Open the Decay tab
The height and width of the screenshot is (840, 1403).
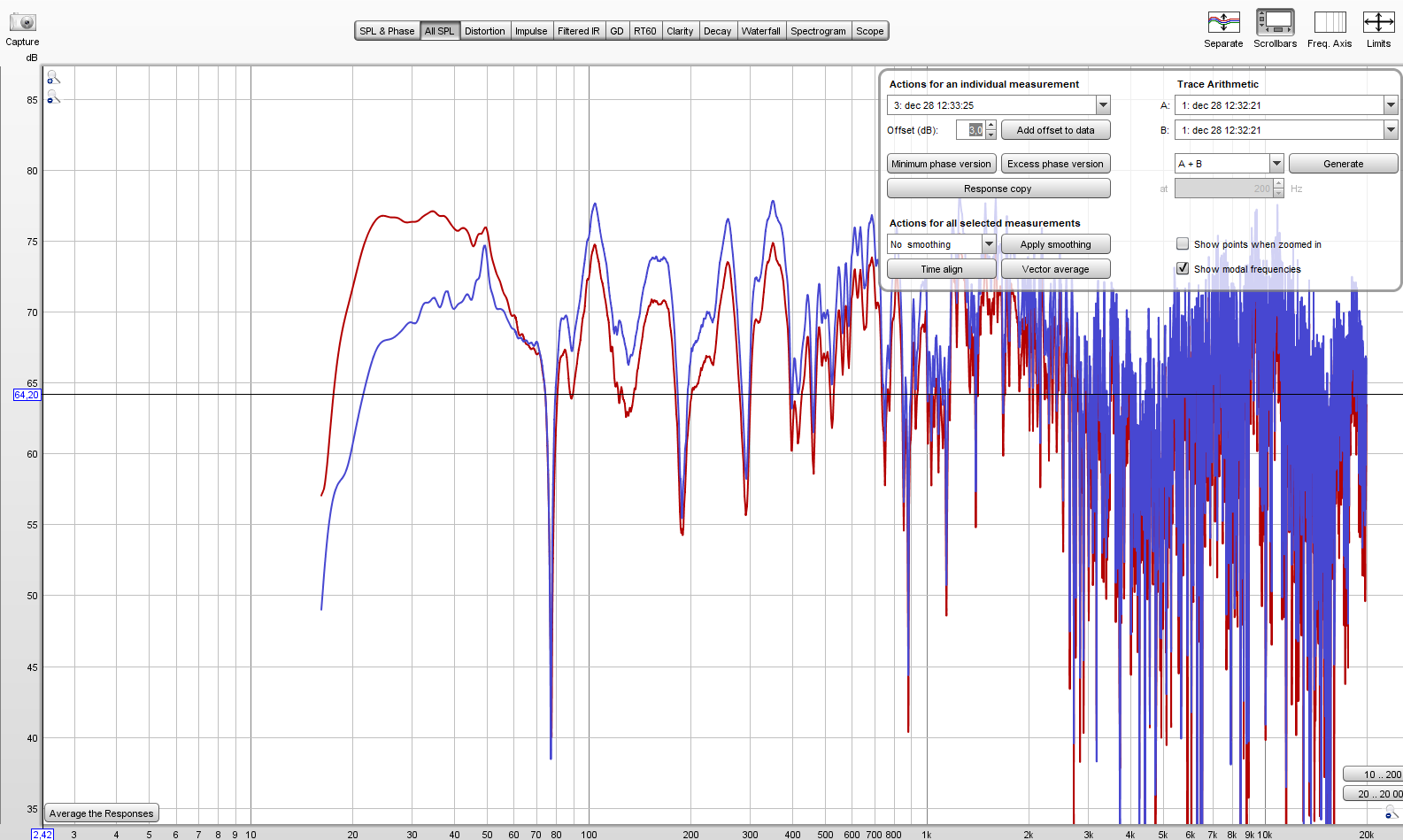tap(717, 31)
